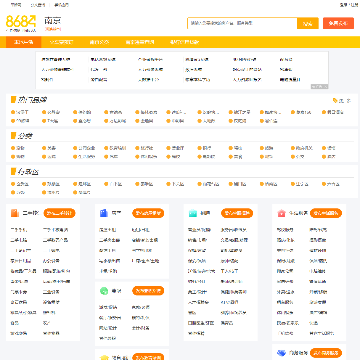Click the yellow 8684 site logo

(21, 22)
